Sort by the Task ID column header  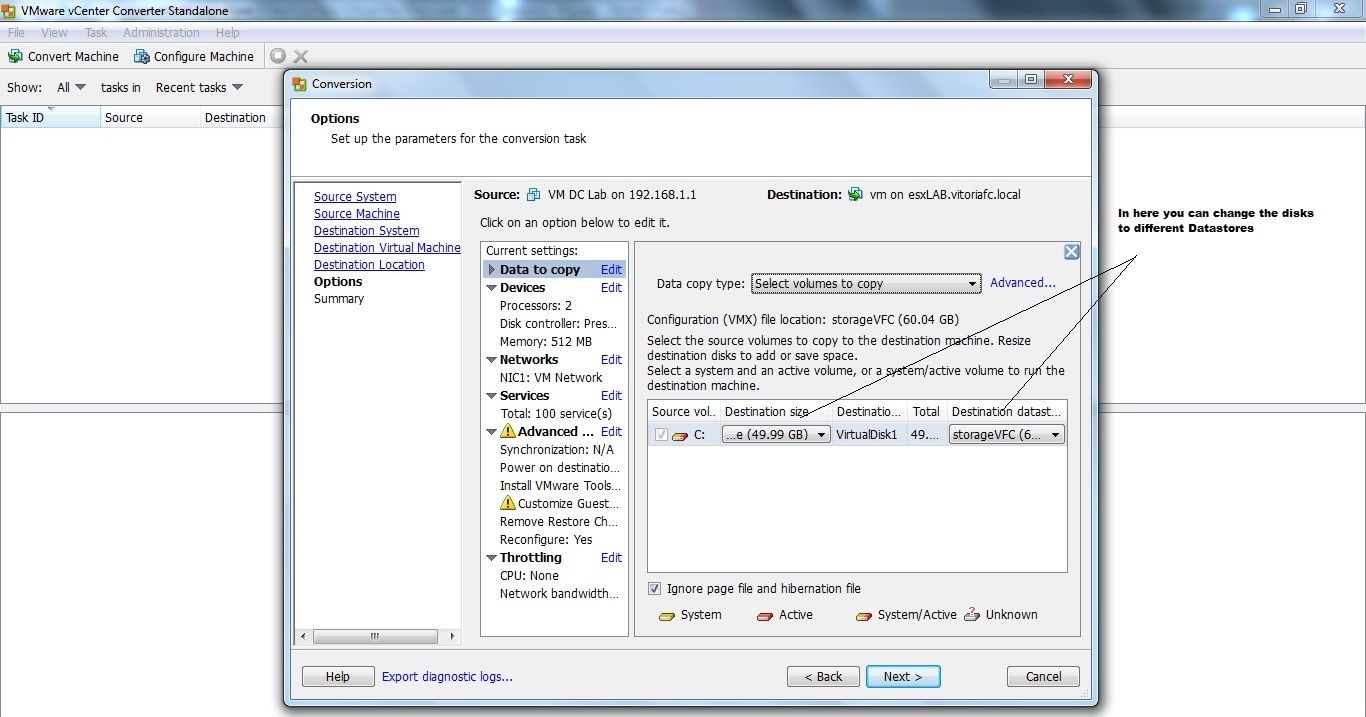click(51, 117)
